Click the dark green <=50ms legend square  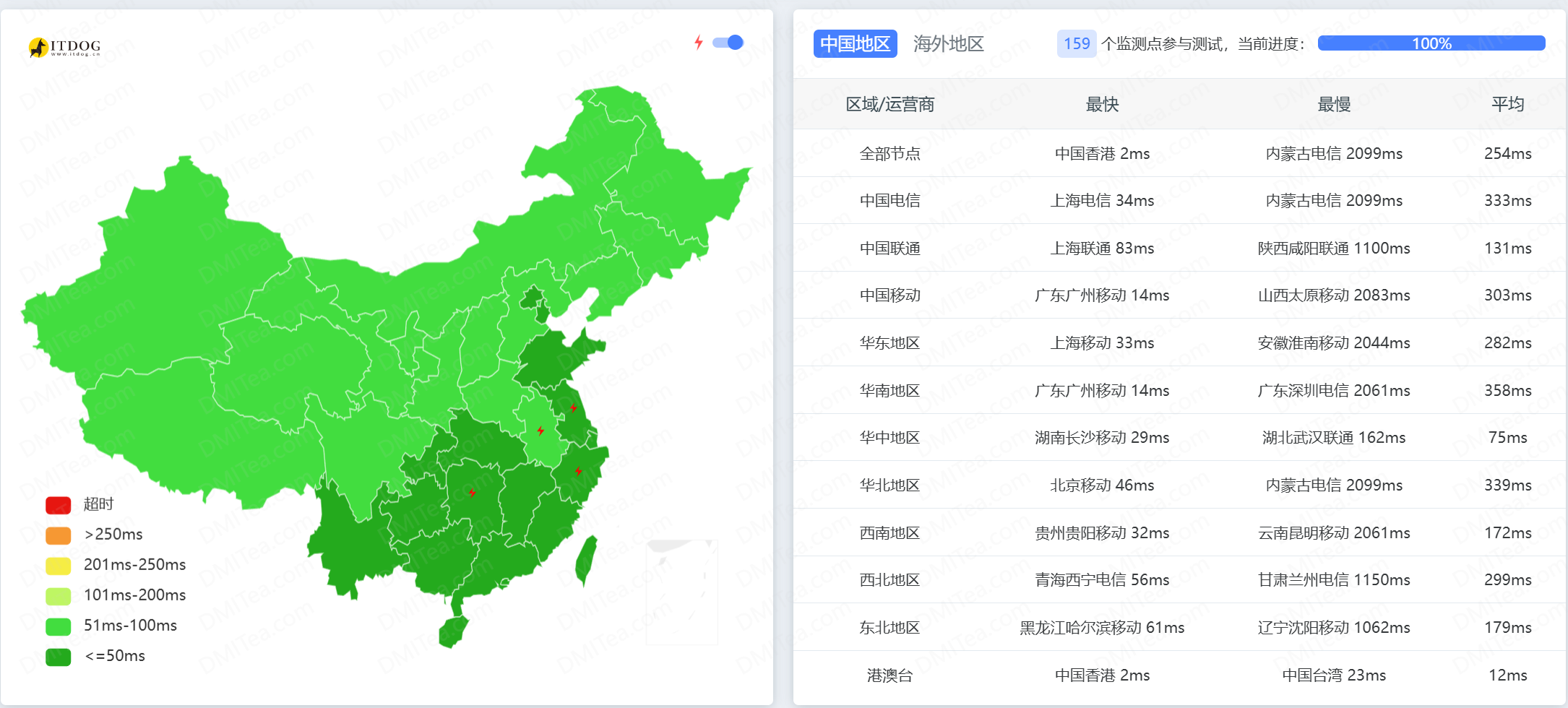pyautogui.click(x=58, y=657)
